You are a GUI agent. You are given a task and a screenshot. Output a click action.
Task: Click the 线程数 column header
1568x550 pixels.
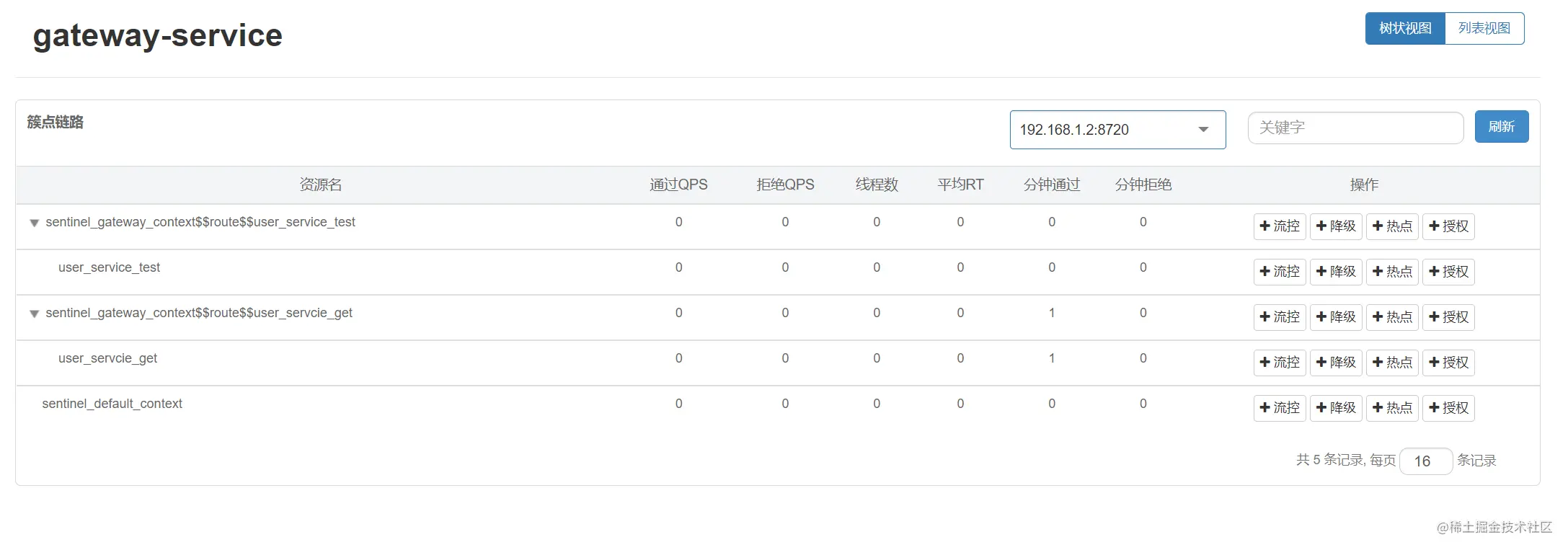[x=877, y=185]
